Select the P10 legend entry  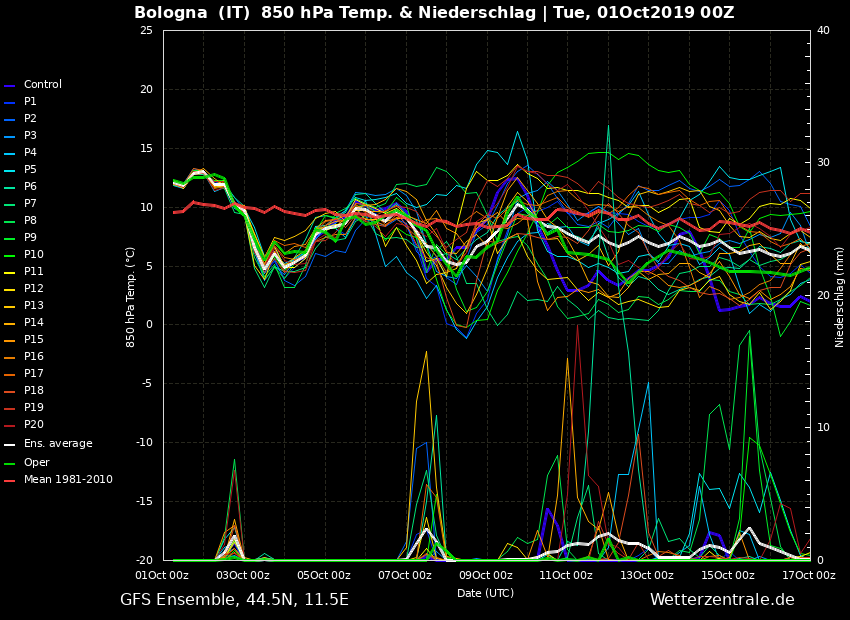(33, 255)
